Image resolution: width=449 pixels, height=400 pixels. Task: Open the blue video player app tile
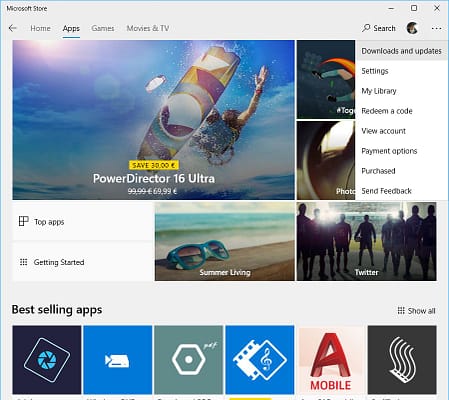click(118, 360)
